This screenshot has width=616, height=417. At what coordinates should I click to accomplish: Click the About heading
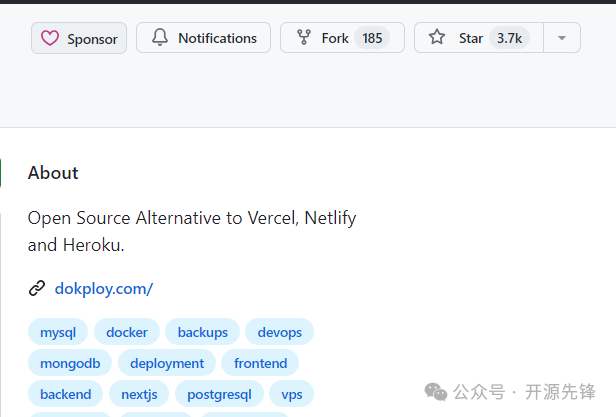53,173
